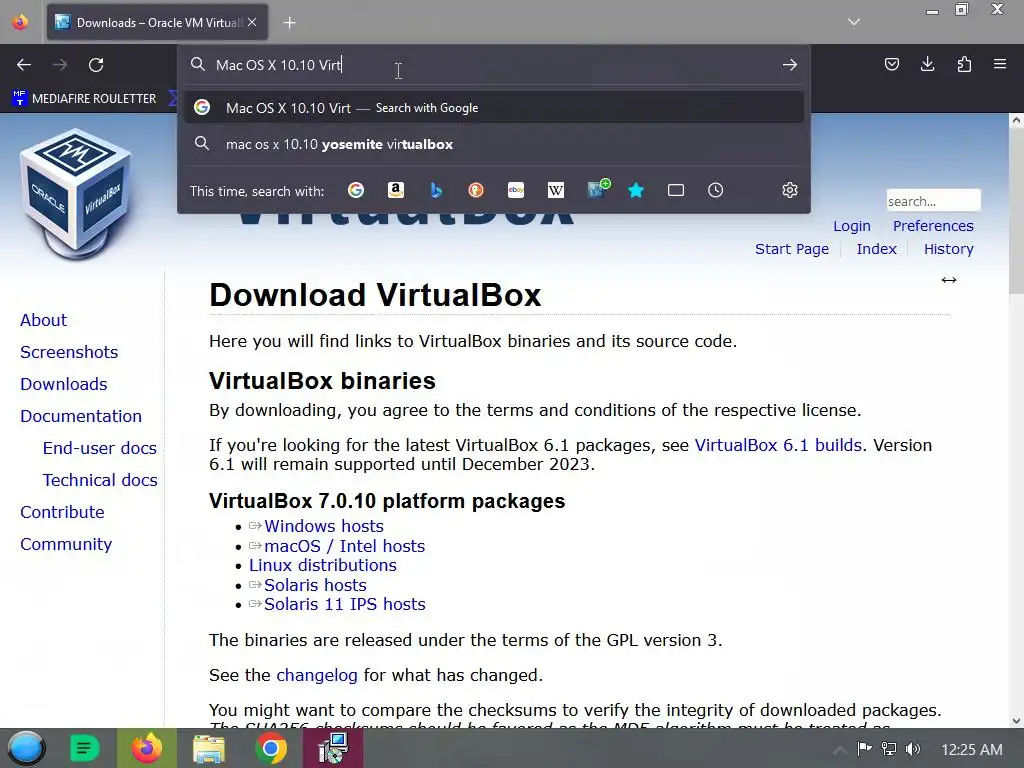This screenshot has width=1024, height=768.
Task: Search with Amazon one-off icon
Action: (396, 190)
